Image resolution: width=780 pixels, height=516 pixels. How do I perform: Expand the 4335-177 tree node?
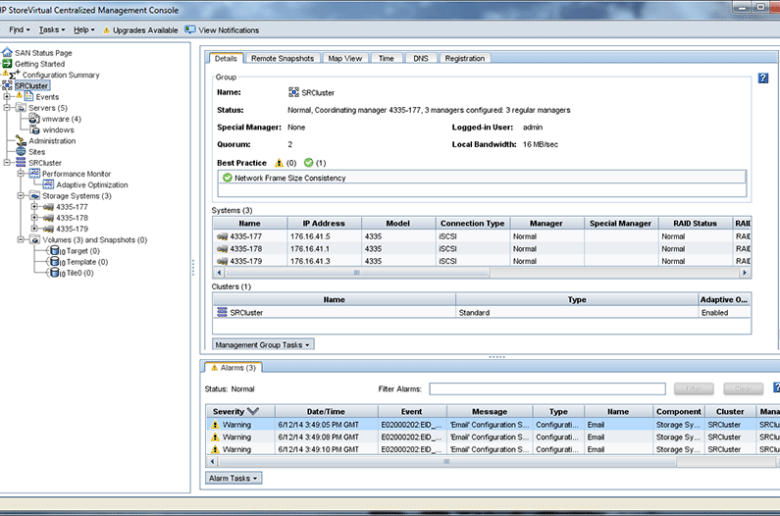point(34,206)
